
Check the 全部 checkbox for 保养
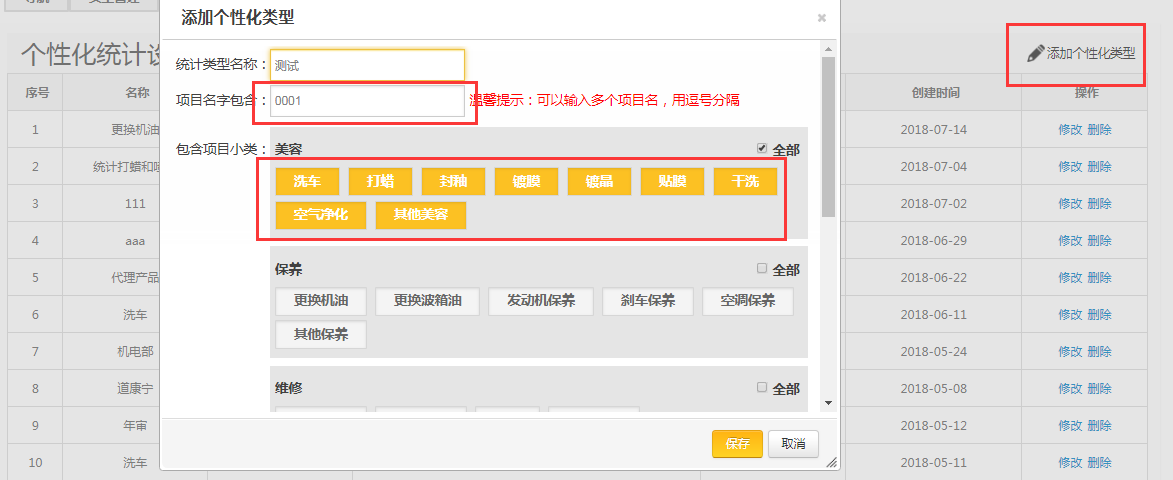tap(762, 268)
